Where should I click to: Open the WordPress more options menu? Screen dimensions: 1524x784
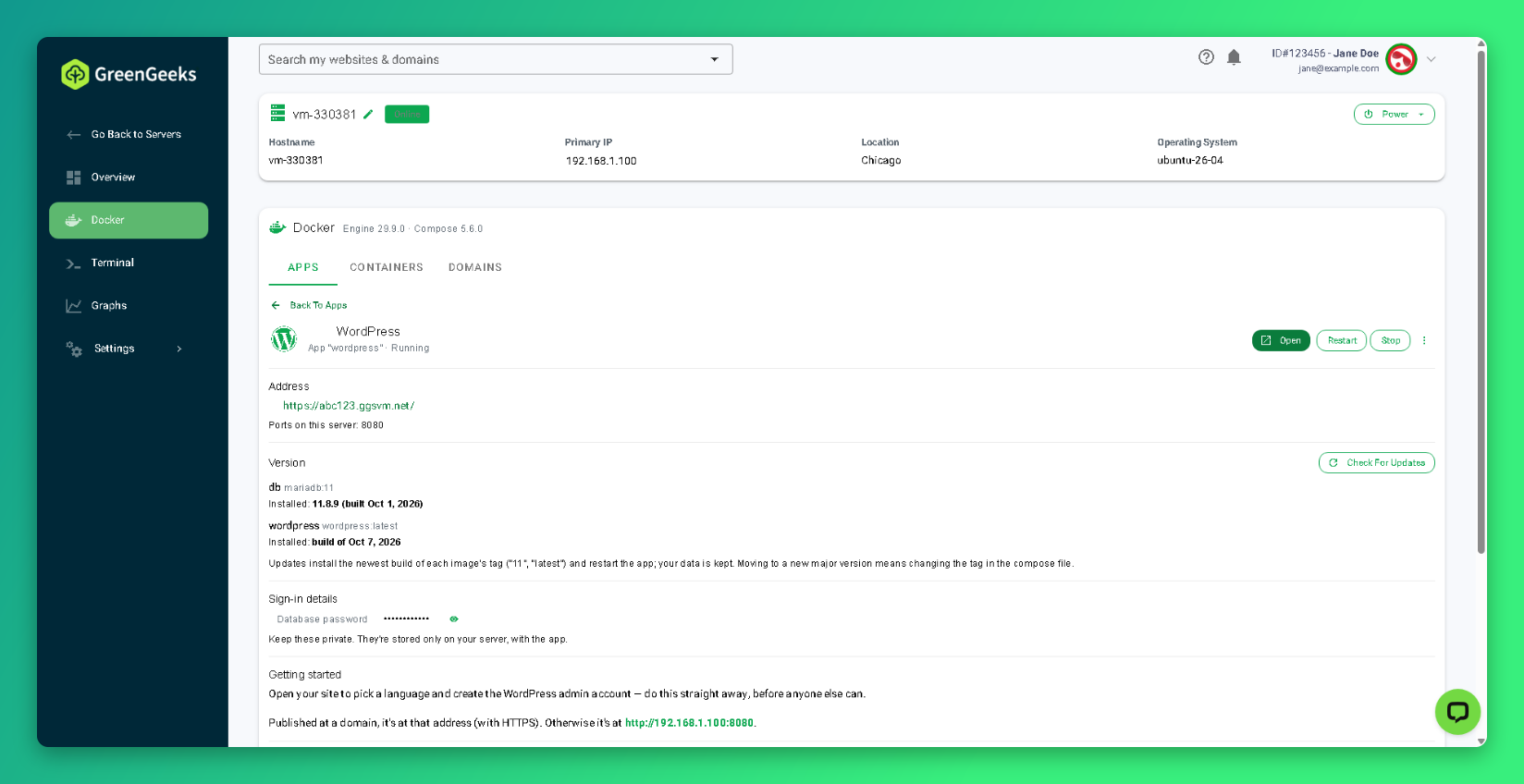[1424, 340]
